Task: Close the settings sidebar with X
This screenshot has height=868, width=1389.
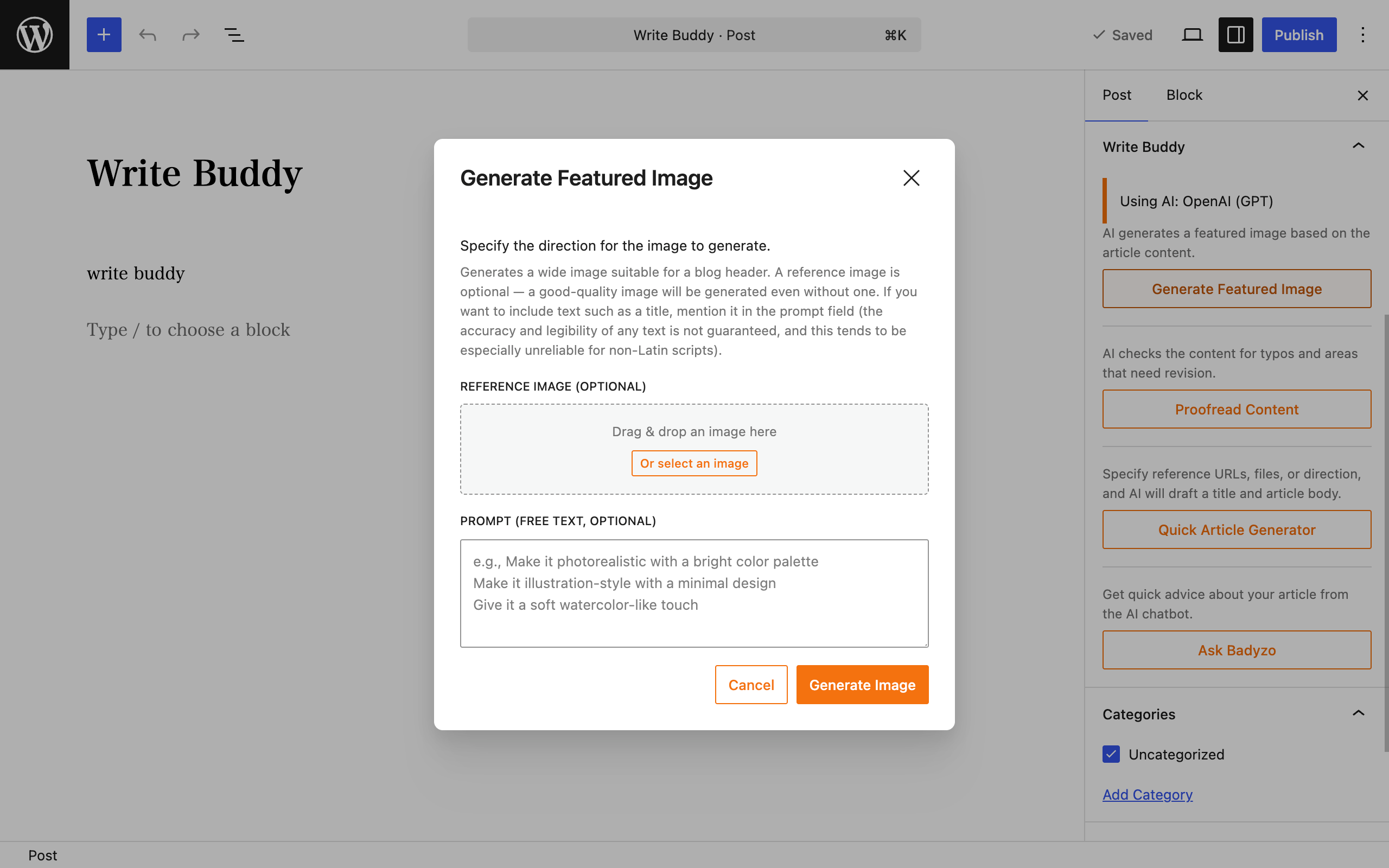Action: coord(1362,95)
